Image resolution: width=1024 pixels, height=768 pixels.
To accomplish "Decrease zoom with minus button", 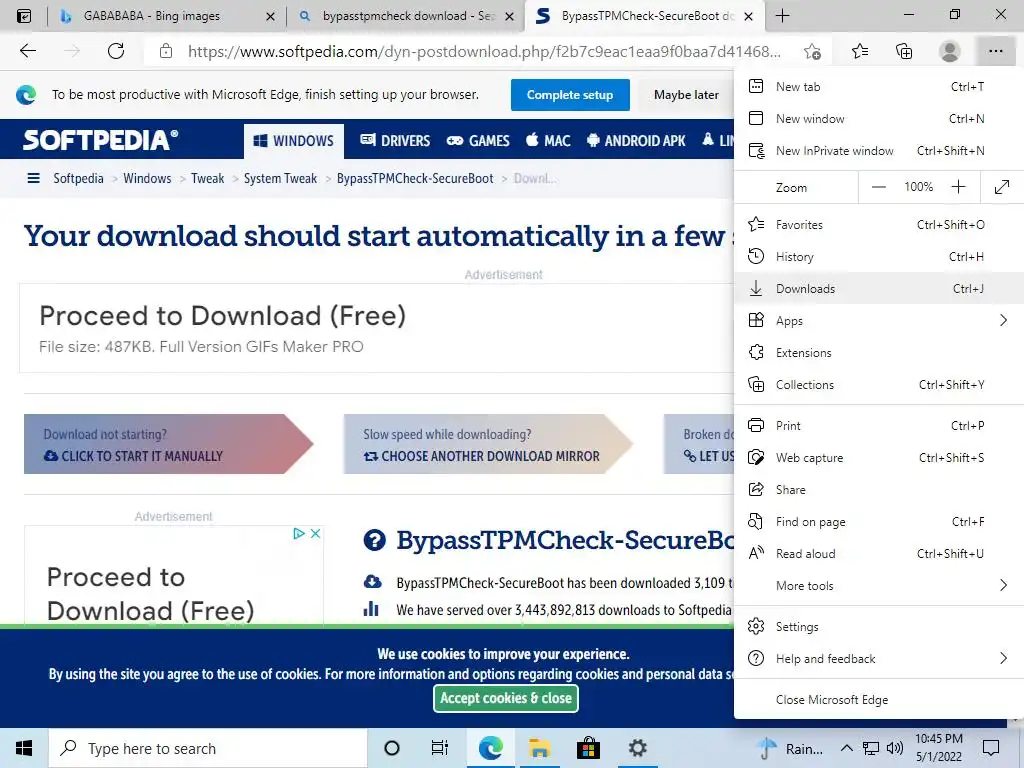I will [x=878, y=187].
